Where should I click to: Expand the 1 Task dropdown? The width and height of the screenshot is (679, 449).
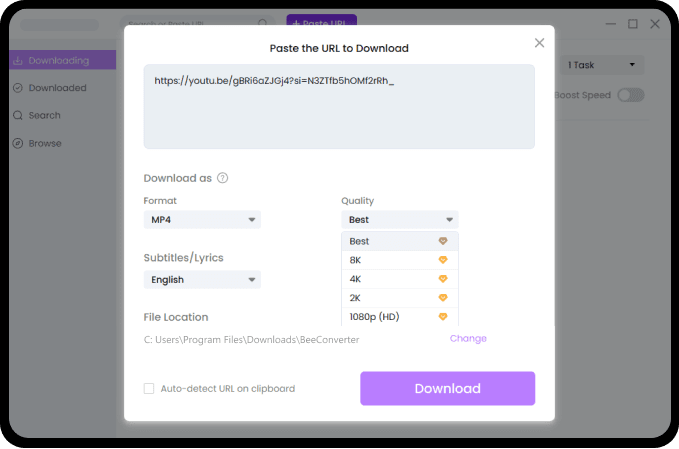point(602,65)
